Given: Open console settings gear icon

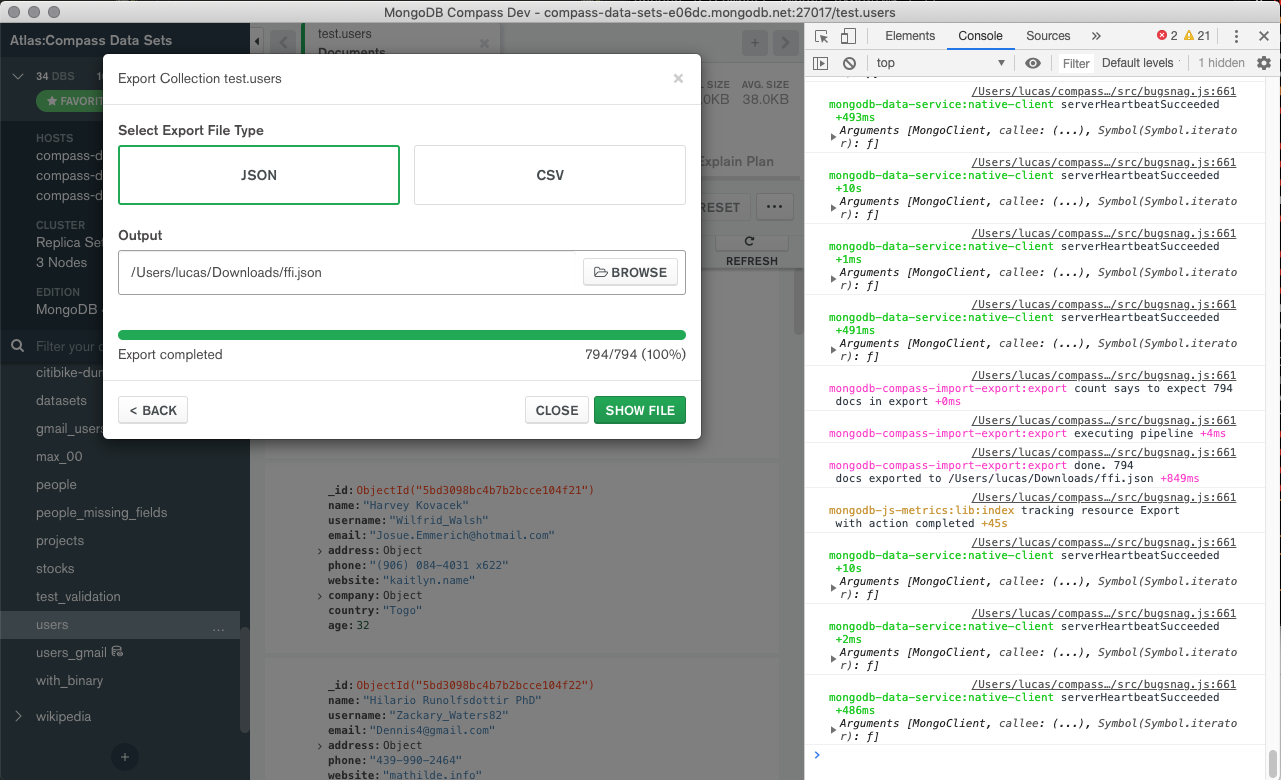Looking at the screenshot, I should 1264,63.
